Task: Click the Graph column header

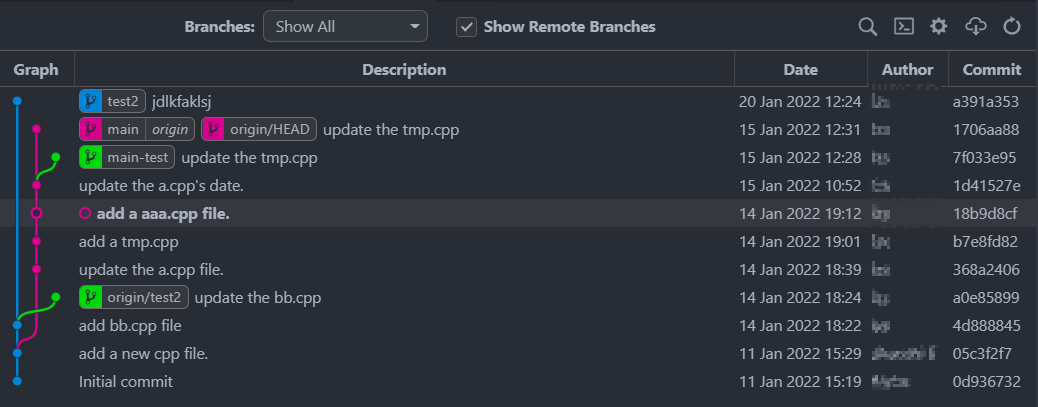Action: [x=36, y=70]
